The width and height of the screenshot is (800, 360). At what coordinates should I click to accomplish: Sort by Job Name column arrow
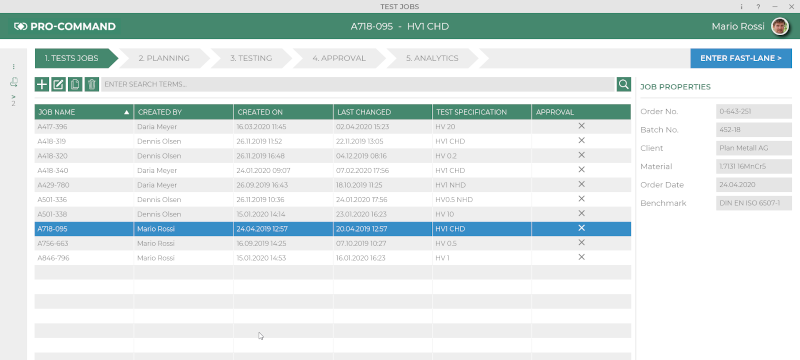coord(127,112)
